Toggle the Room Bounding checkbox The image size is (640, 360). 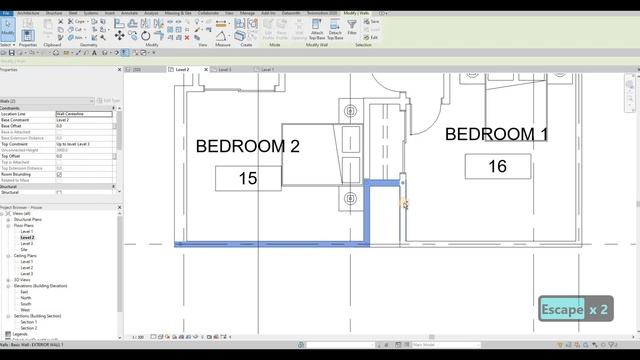(59, 174)
